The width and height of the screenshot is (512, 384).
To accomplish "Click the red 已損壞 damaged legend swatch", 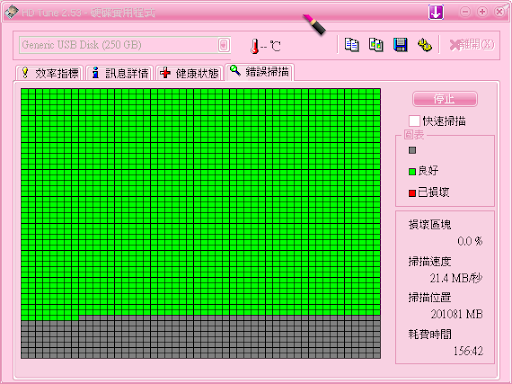I will click(x=412, y=193).
